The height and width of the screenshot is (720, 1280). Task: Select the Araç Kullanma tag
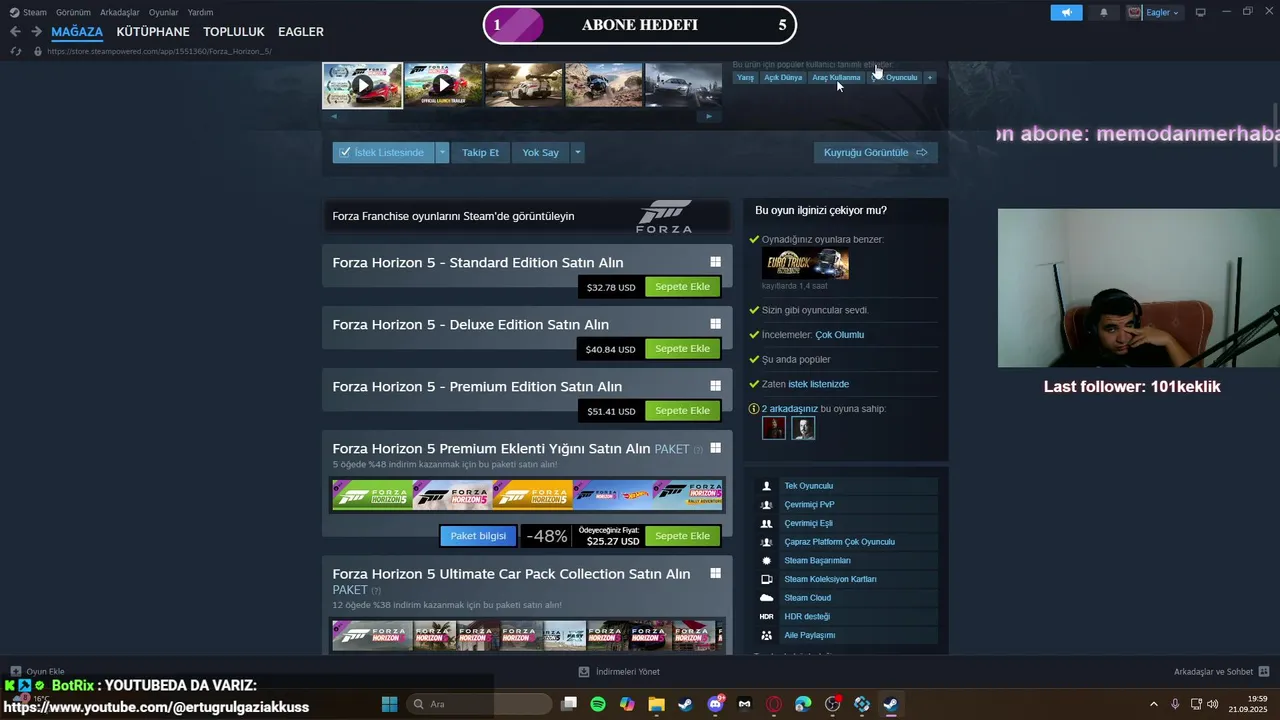pos(836,77)
